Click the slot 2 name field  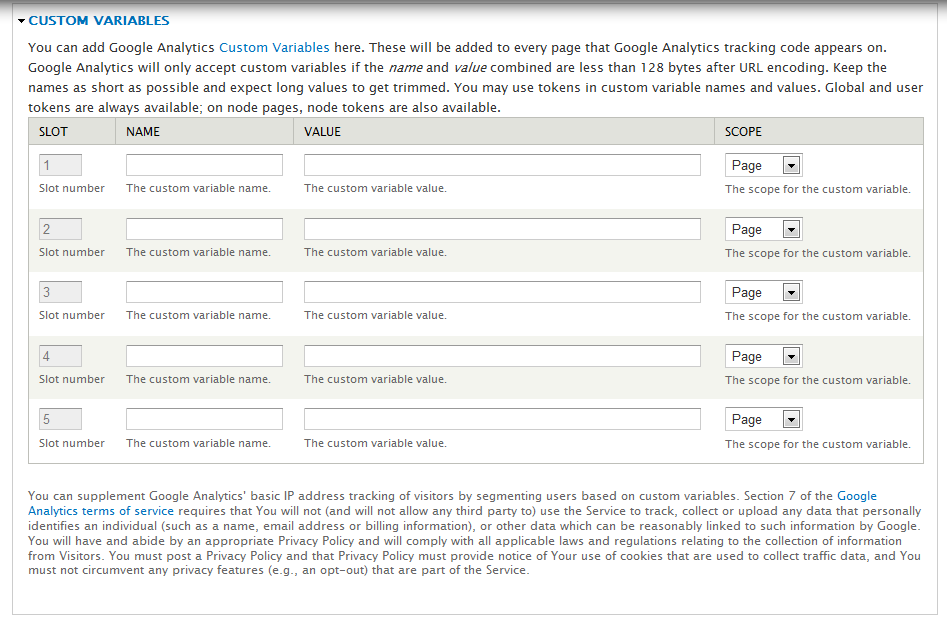pyautogui.click(x=204, y=229)
